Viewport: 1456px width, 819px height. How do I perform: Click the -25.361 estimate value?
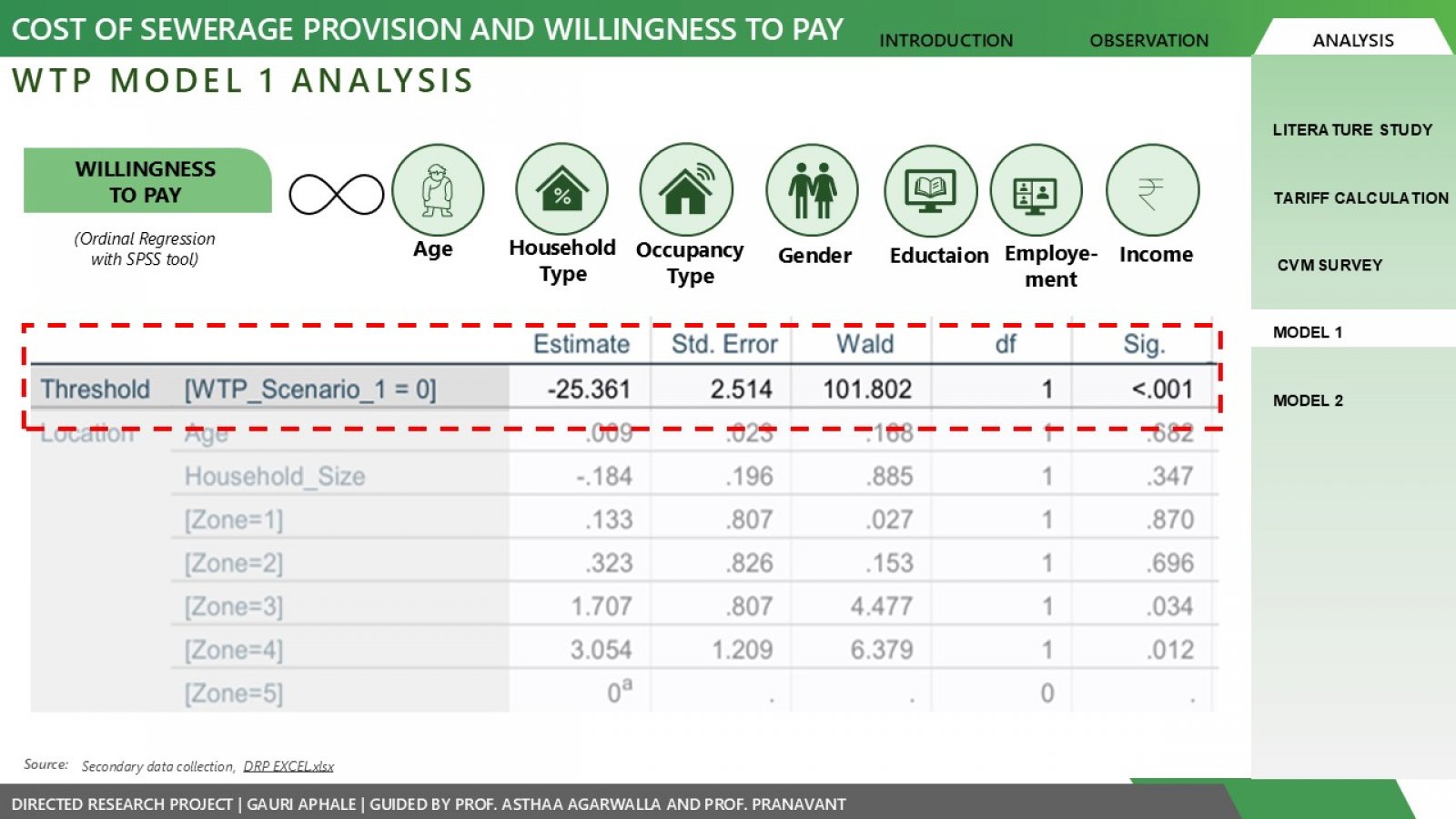(589, 389)
